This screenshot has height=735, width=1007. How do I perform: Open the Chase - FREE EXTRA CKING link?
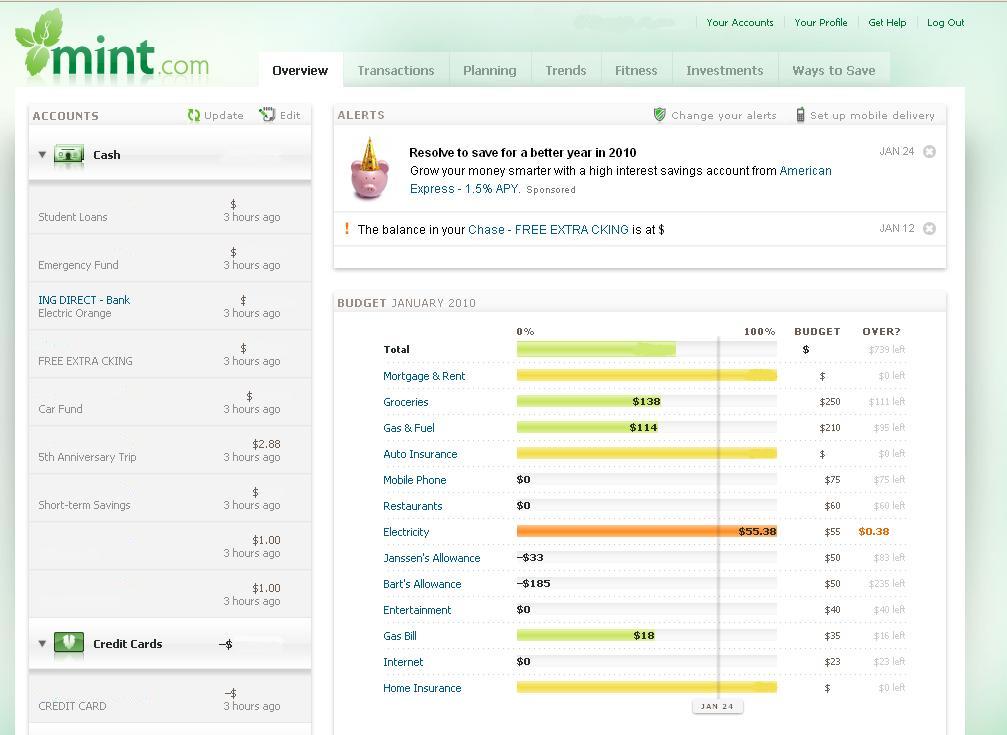coord(548,229)
